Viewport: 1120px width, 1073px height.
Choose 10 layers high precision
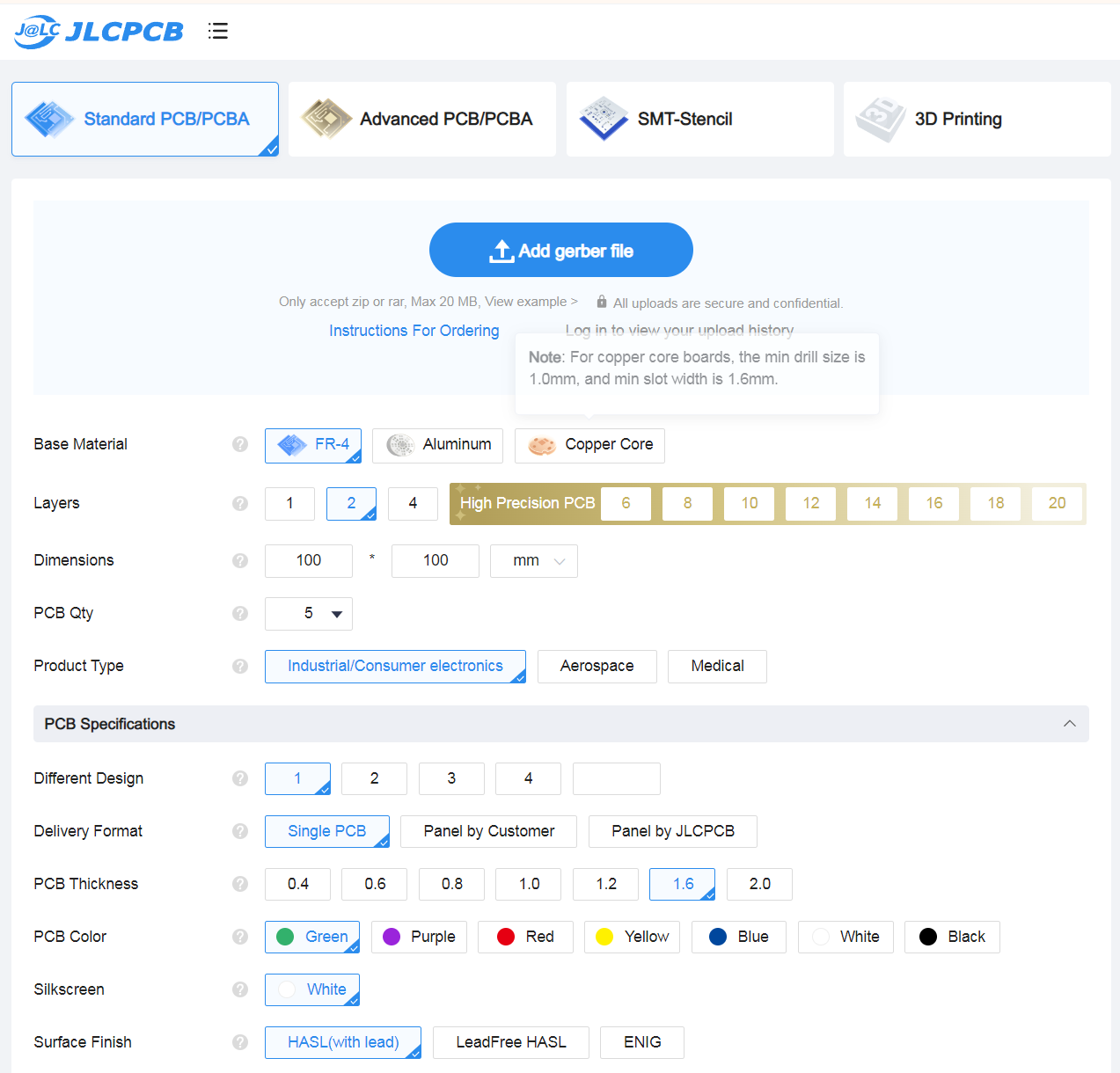tap(749, 504)
